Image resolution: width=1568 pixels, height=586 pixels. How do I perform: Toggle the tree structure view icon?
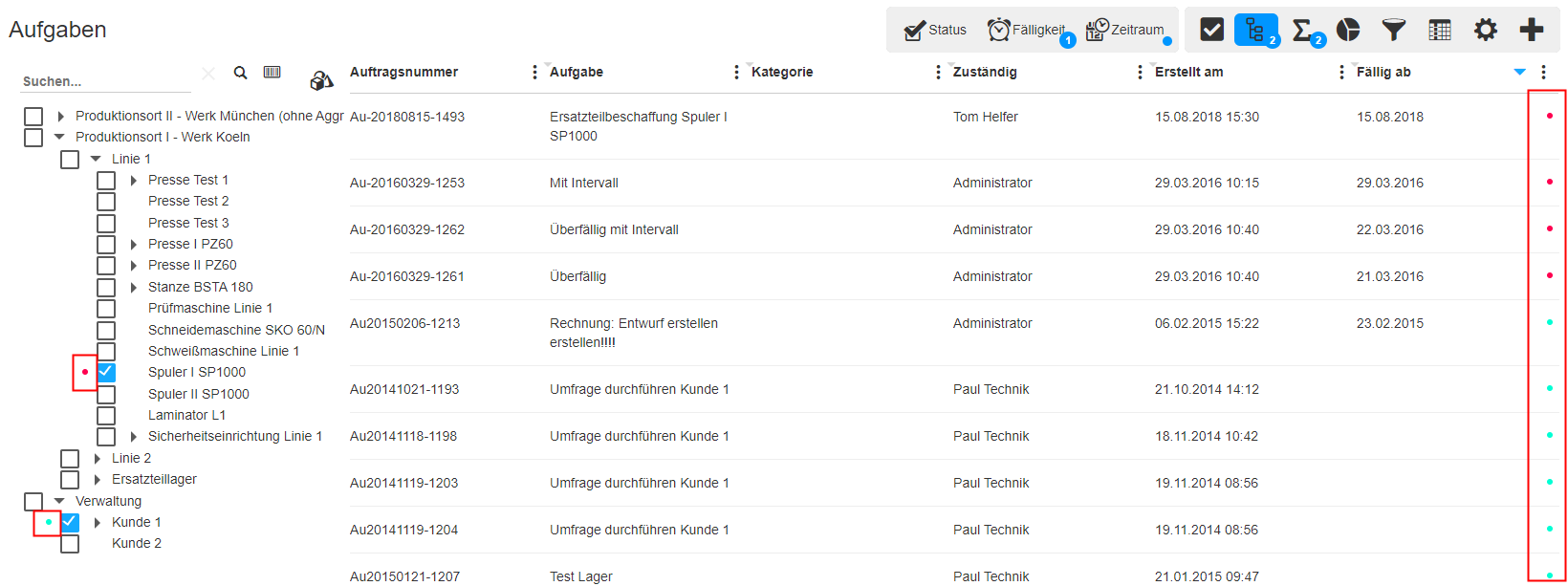[1255, 30]
